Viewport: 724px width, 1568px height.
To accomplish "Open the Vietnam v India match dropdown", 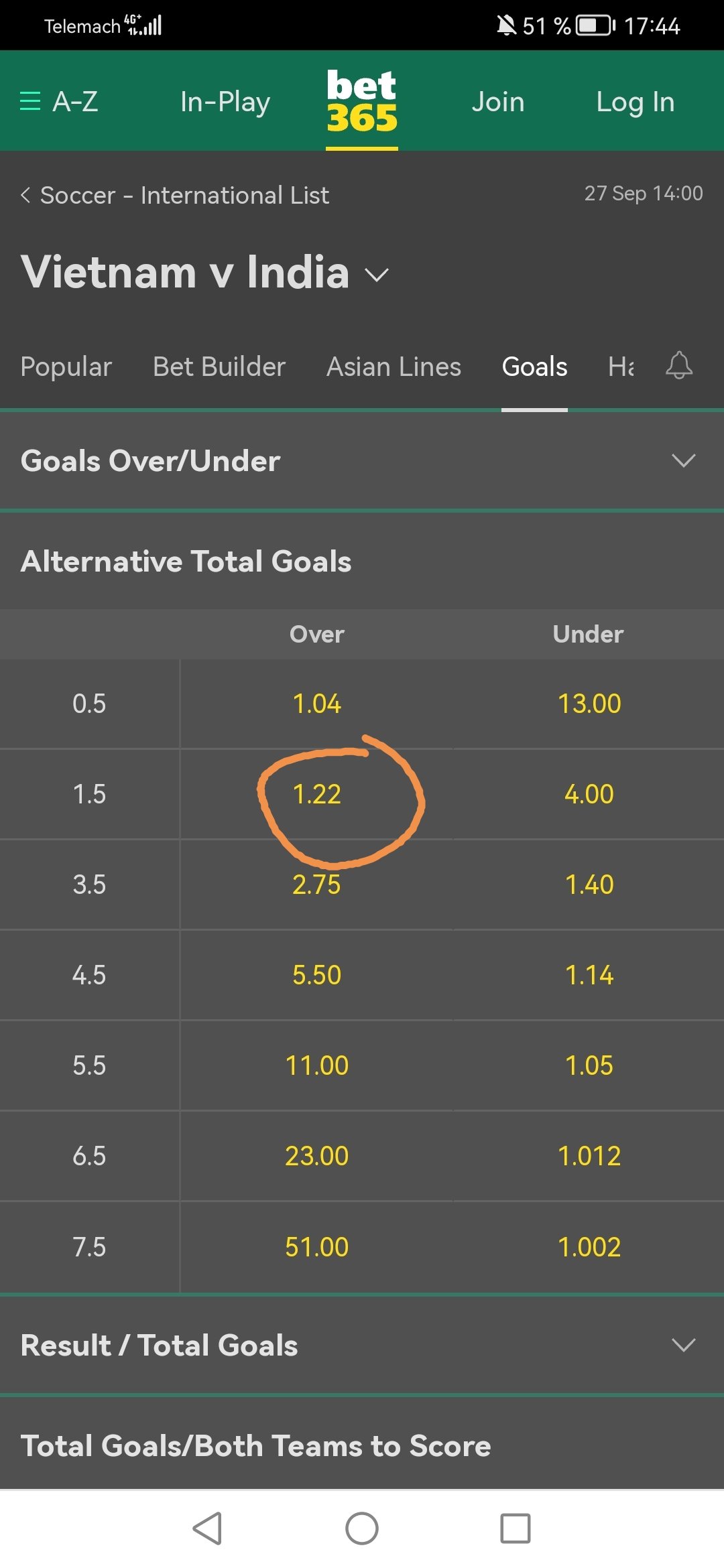I will click(x=376, y=275).
